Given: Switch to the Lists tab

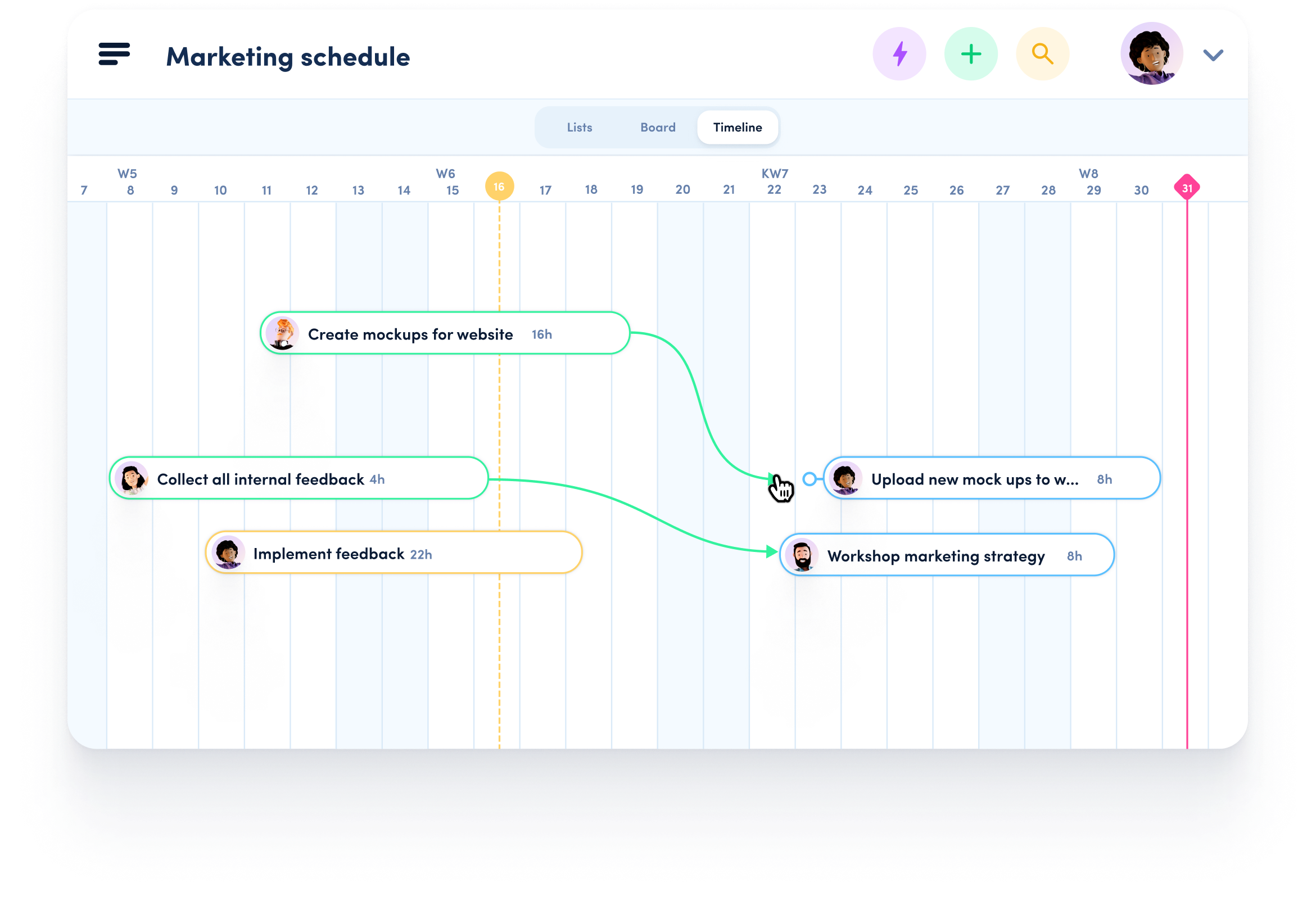Looking at the screenshot, I should (579, 128).
